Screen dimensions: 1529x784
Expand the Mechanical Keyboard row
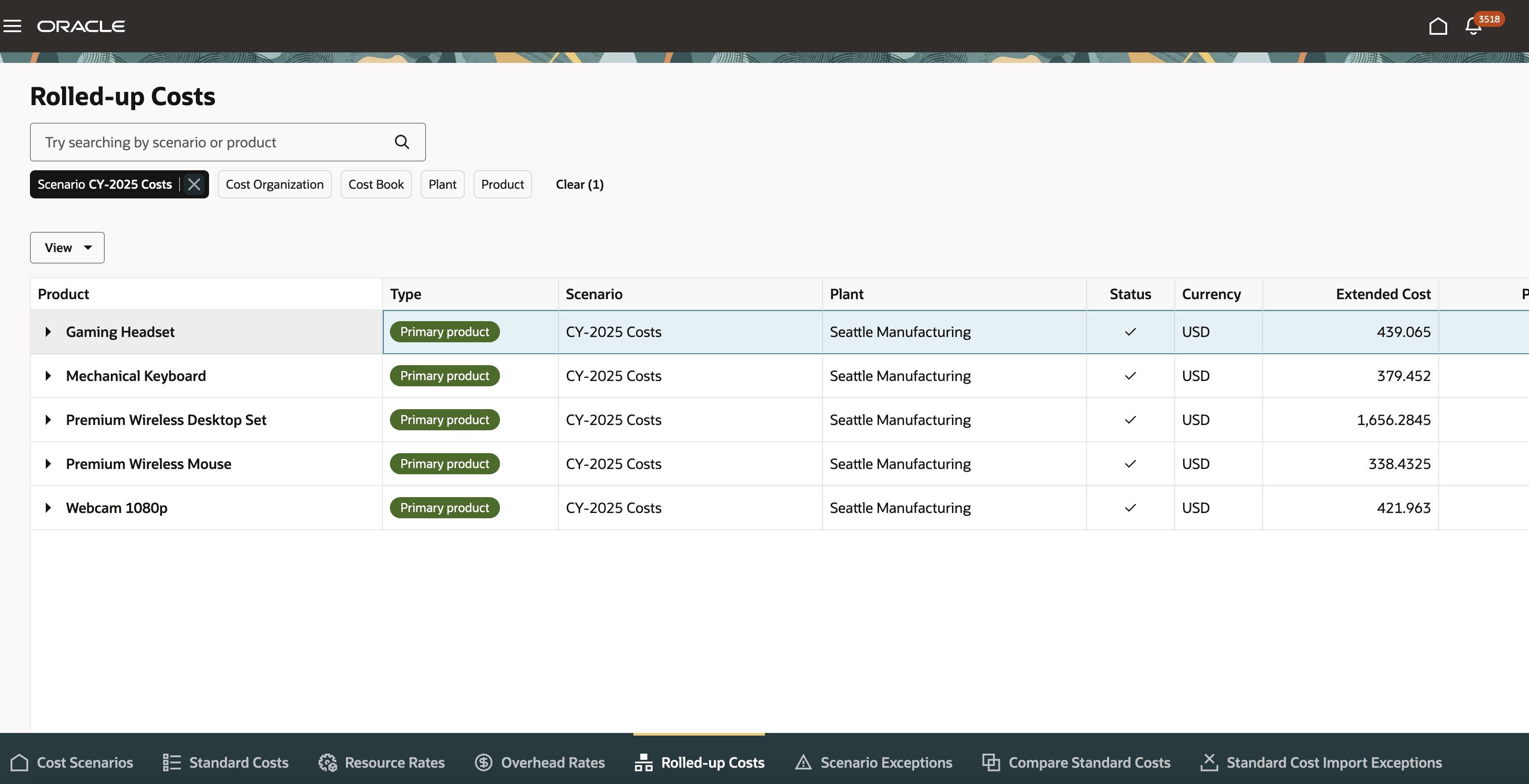tap(48, 376)
